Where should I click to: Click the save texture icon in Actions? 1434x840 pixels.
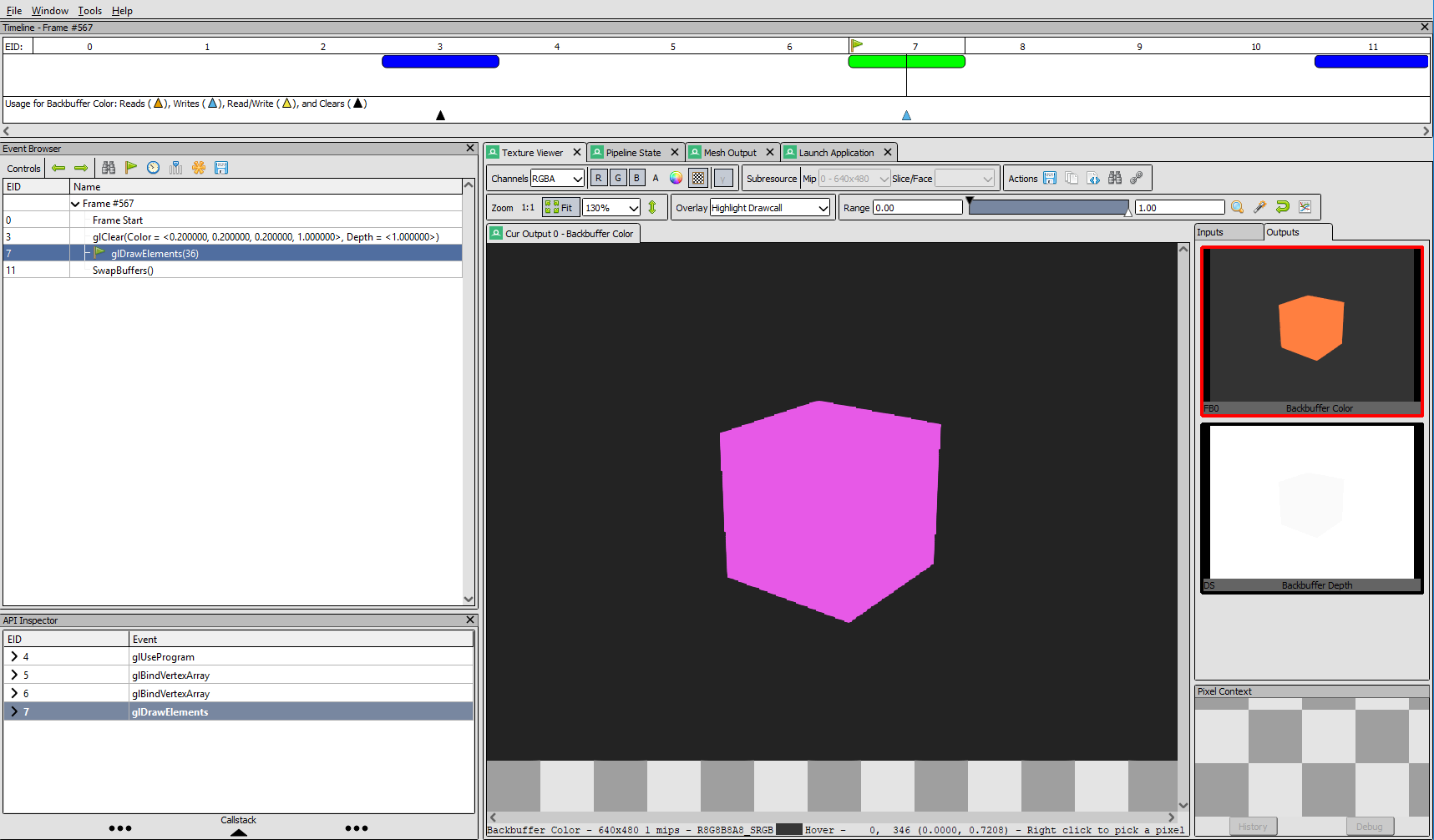(1050, 178)
